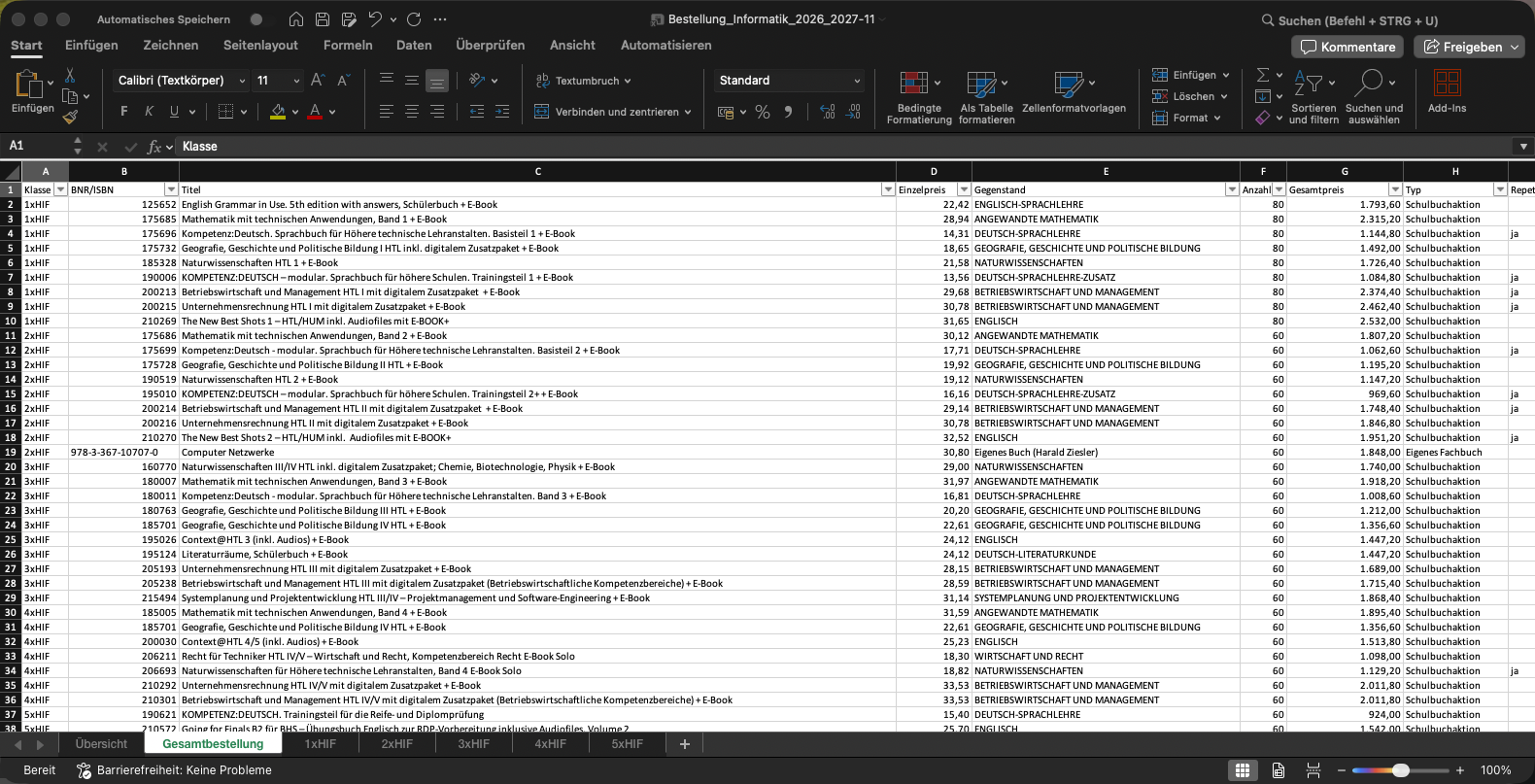1535x784 pixels.
Task: Undo the last action
Action: pos(376,19)
